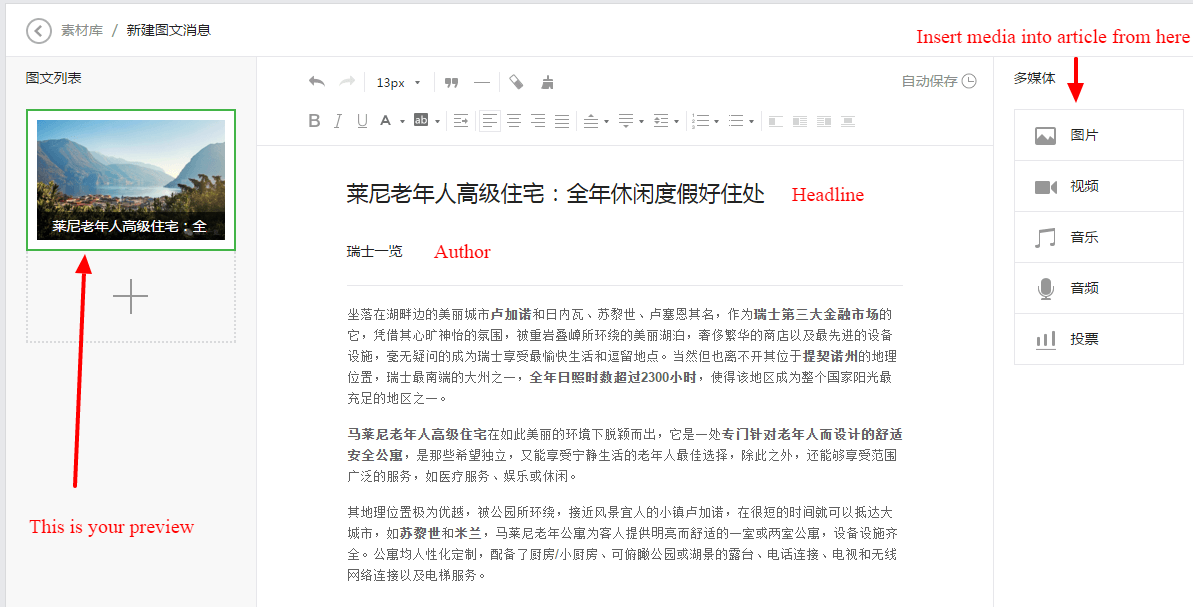This screenshot has height=607, width=1193.
Task: Click the headline title input field
Action: 555,194
